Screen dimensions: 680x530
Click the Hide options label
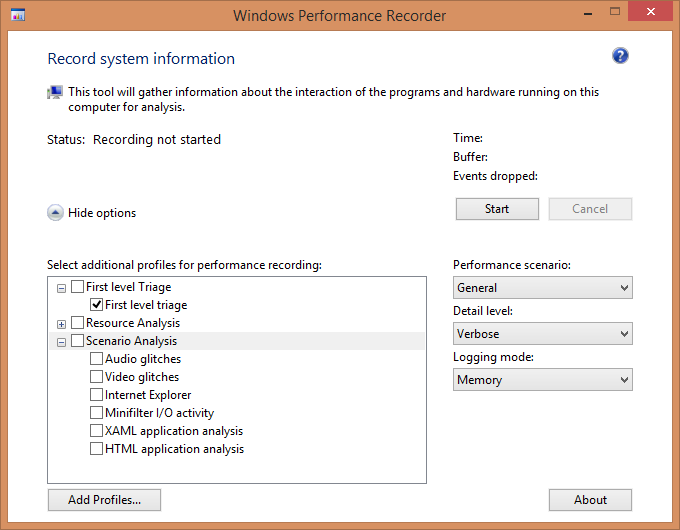pyautogui.click(x=102, y=213)
